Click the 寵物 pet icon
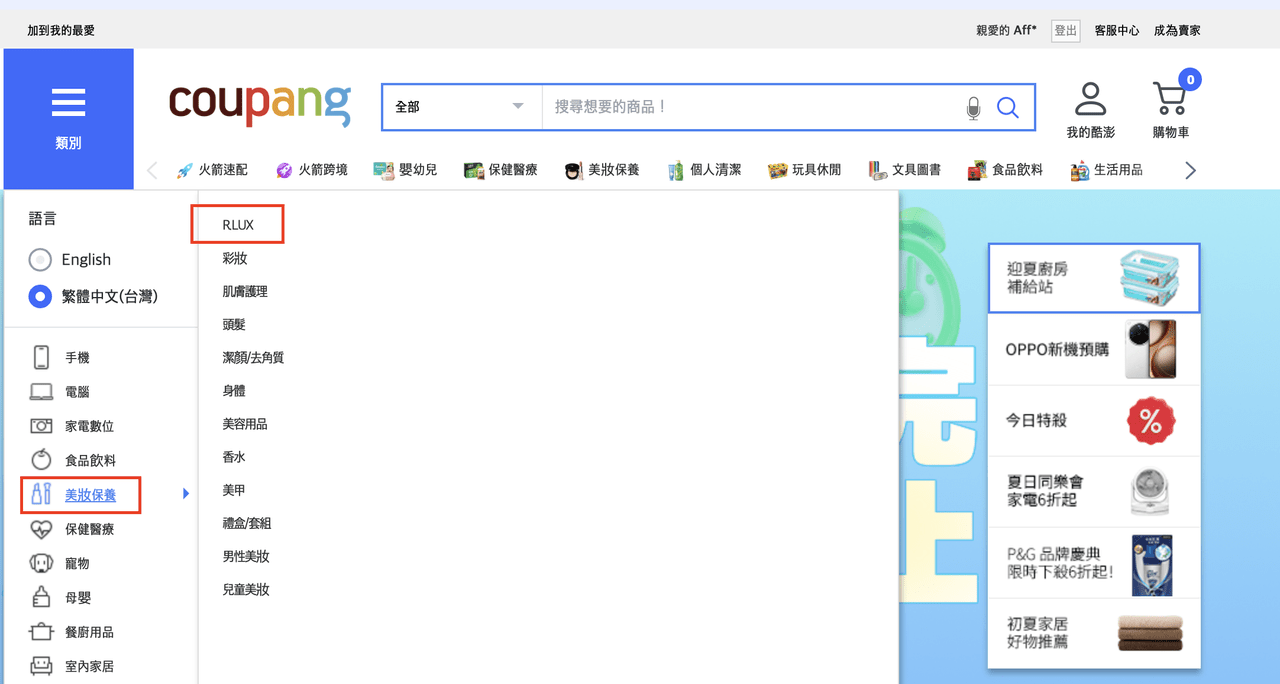The image size is (1280, 684). [41, 563]
